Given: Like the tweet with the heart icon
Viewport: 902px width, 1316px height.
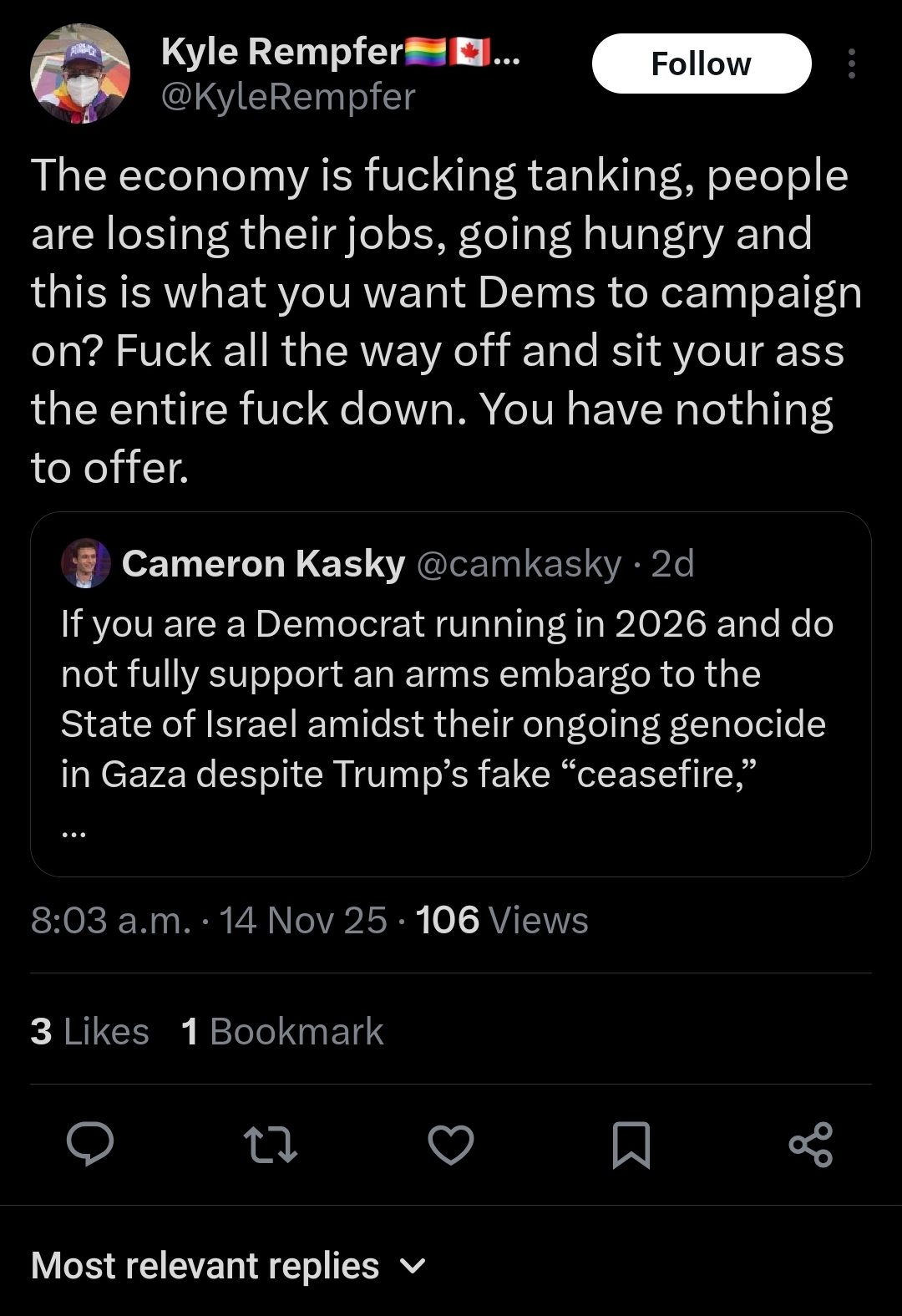Looking at the screenshot, I should click(451, 1145).
